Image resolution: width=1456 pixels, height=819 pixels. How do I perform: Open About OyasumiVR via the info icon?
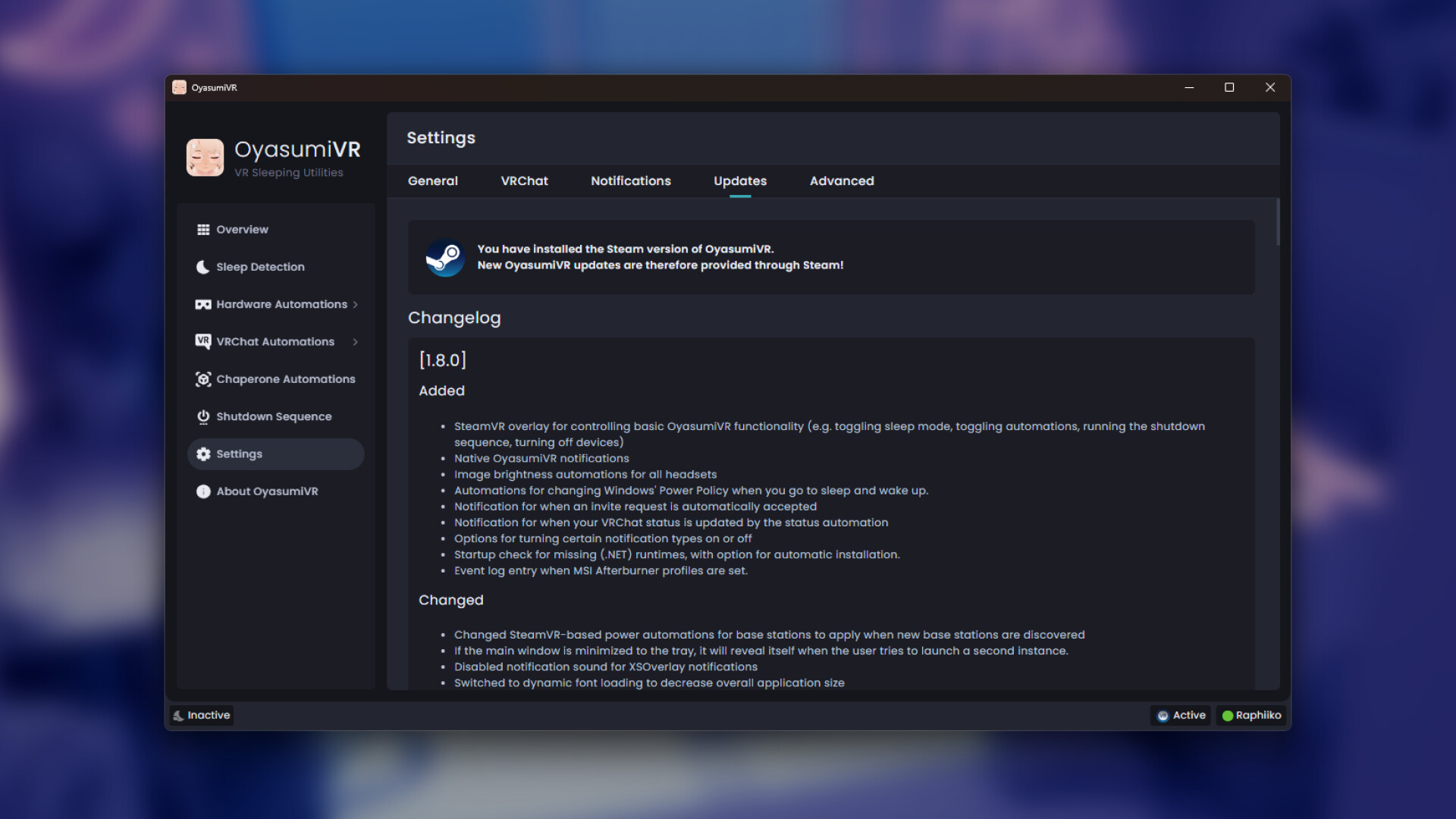[x=202, y=491]
